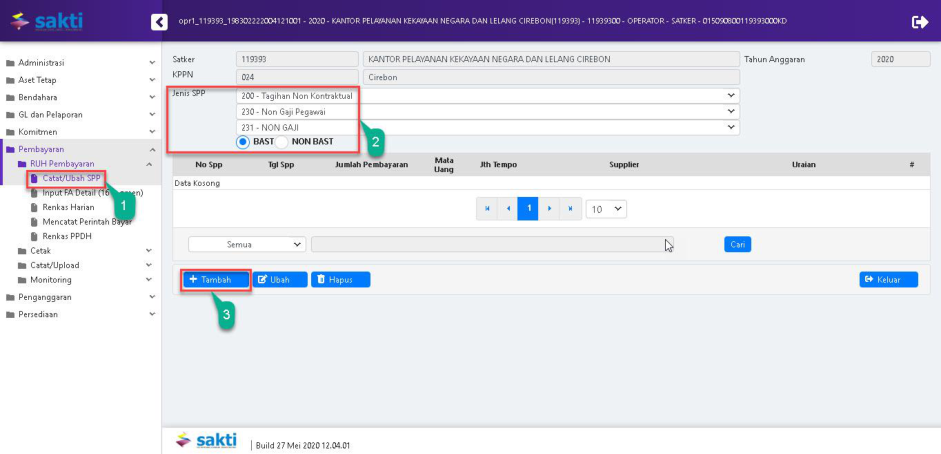Screen dimensions: 941x454
Task: Open Catat/Ubah SPP menu item
Action: coord(70,178)
